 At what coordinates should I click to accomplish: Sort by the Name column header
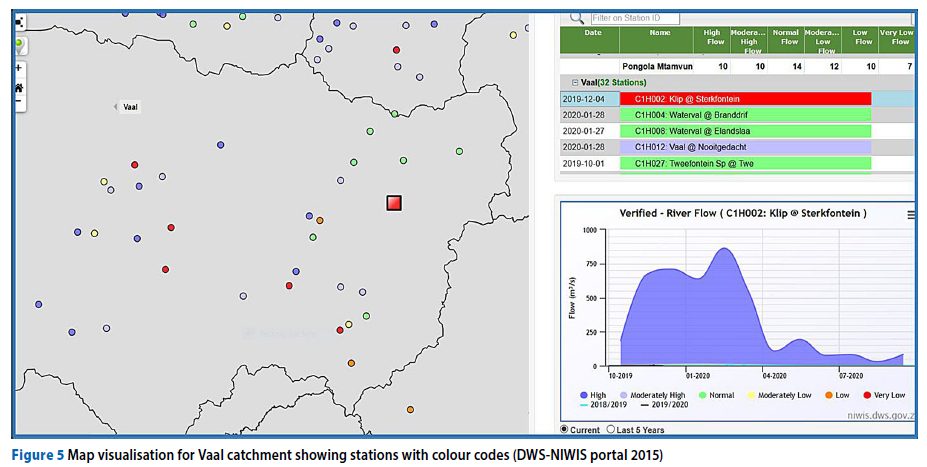pyautogui.click(x=659, y=33)
